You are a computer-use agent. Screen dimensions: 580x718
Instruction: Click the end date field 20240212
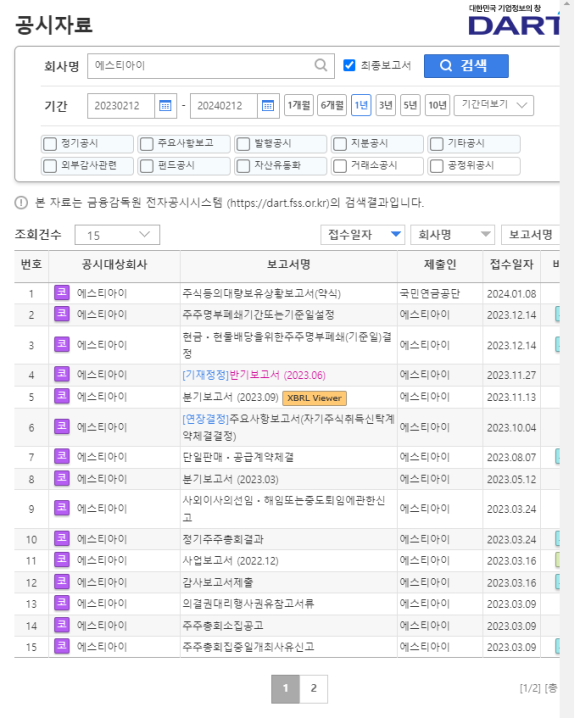[x=223, y=106]
